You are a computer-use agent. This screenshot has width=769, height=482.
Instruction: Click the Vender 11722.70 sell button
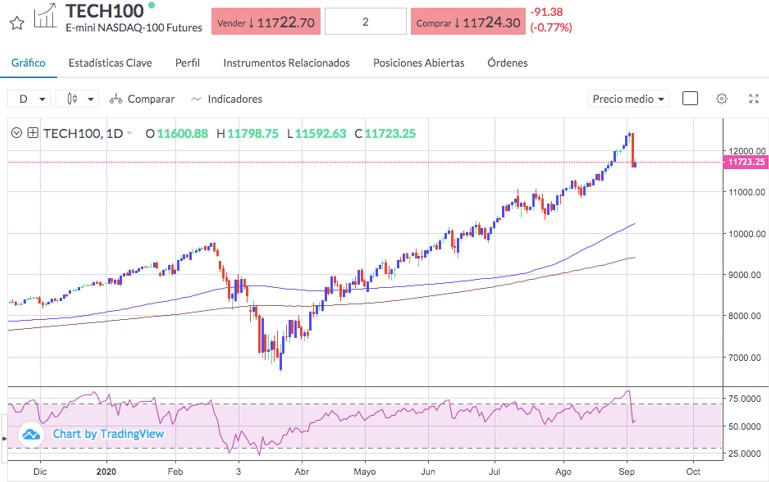point(266,22)
